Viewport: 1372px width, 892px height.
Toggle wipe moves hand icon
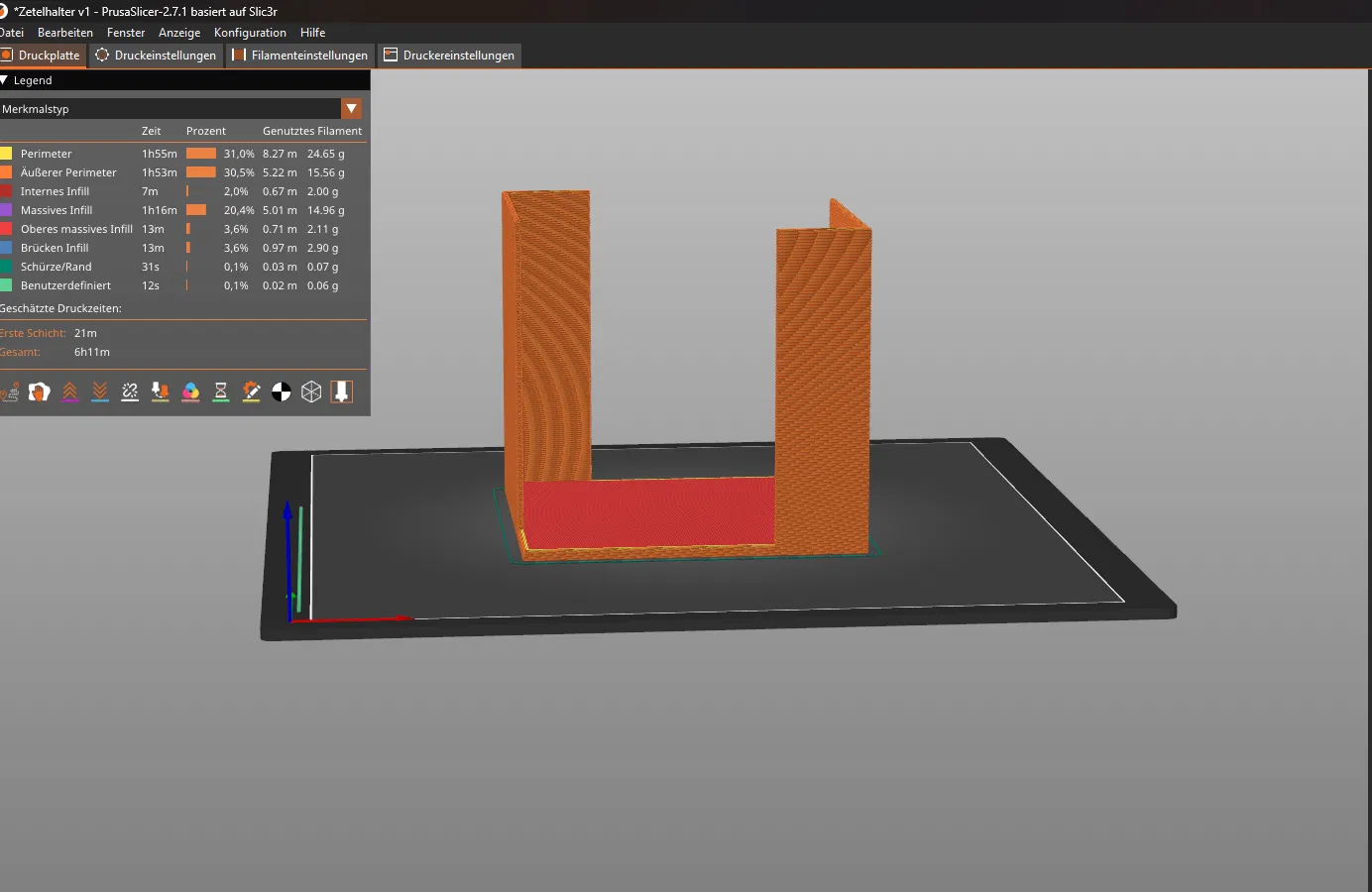40,392
